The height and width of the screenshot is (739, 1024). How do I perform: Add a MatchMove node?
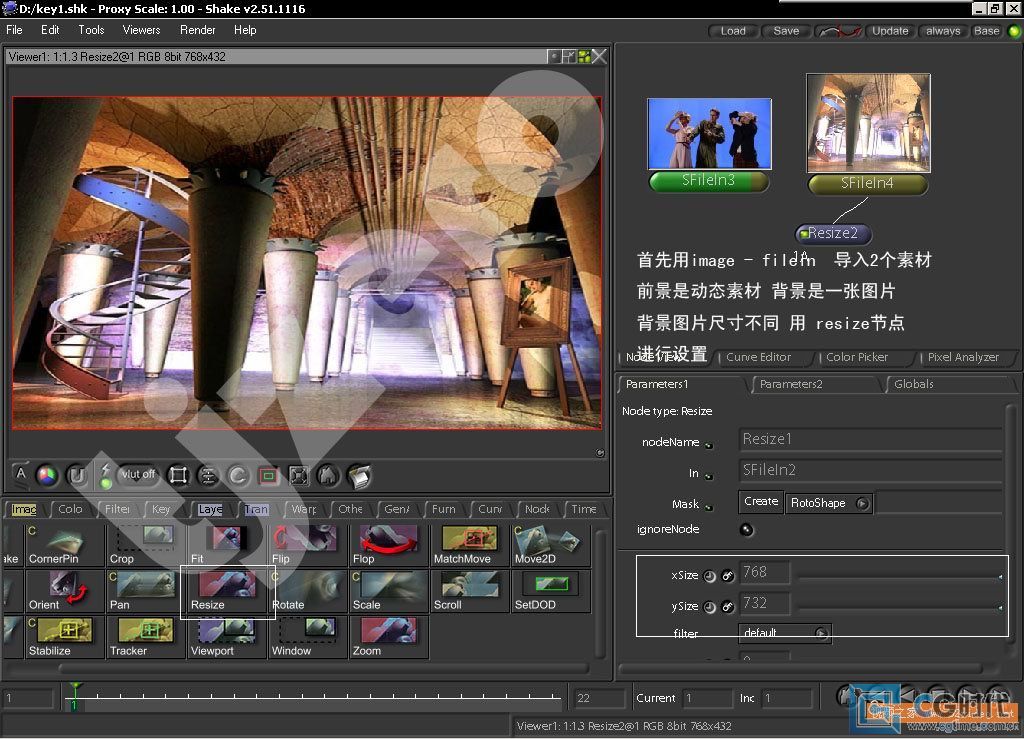[x=469, y=545]
